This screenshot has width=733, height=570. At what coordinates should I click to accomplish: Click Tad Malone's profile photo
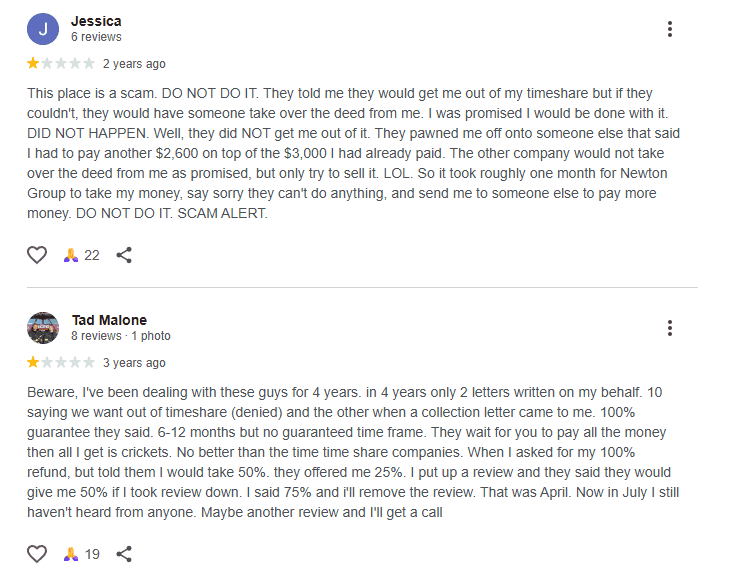(x=43, y=328)
